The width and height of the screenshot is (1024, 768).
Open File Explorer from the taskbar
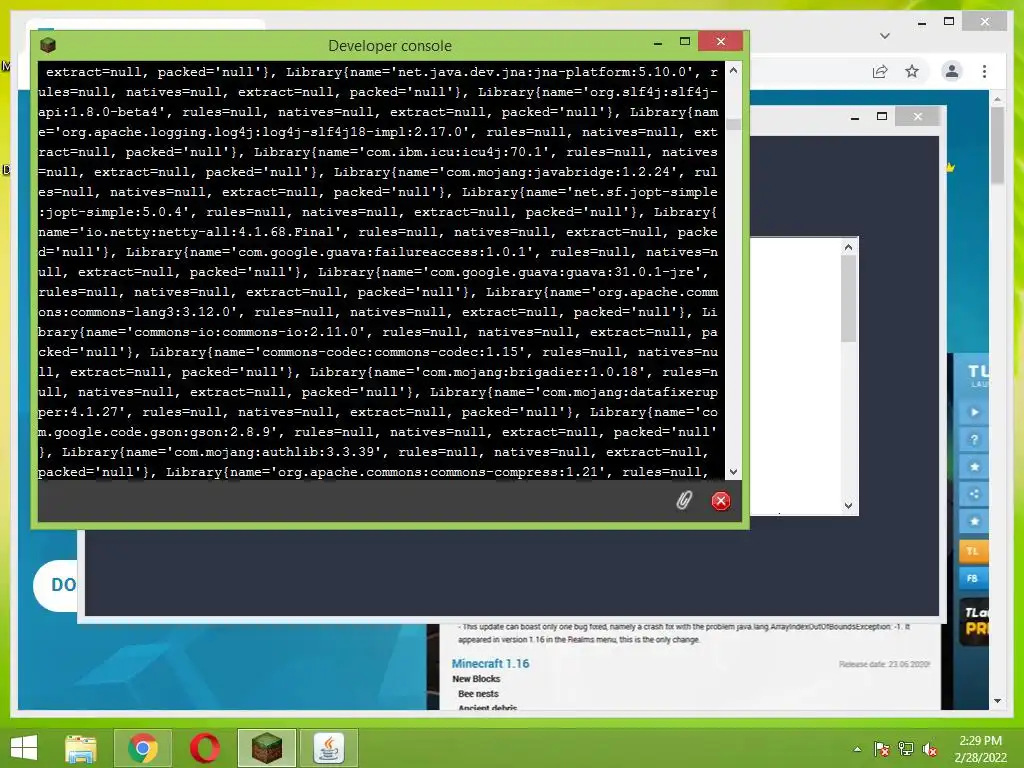[x=80, y=748]
